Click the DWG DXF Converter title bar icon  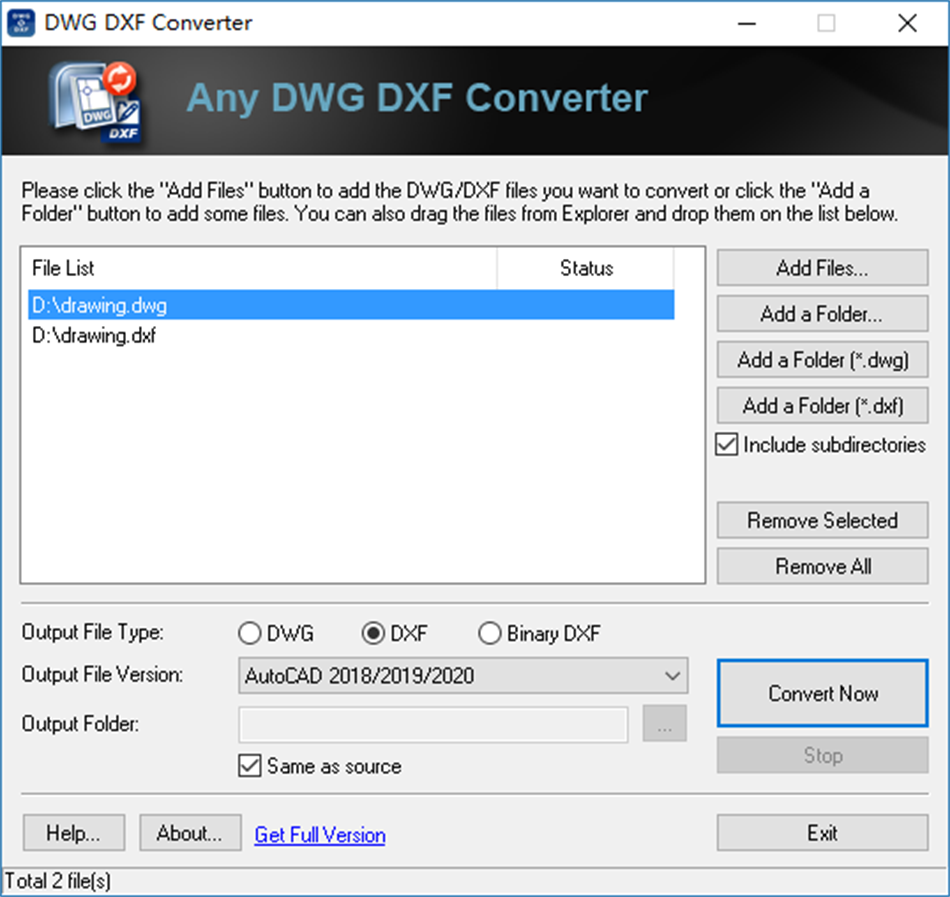point(21,22)
